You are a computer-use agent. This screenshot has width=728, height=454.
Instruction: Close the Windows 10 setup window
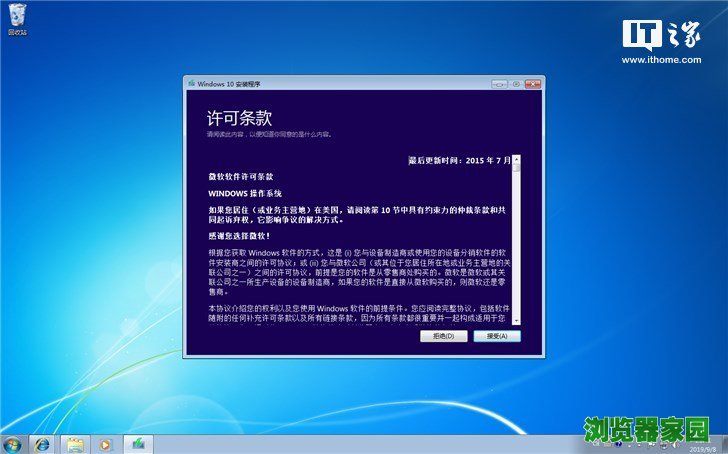pos(532,84)
